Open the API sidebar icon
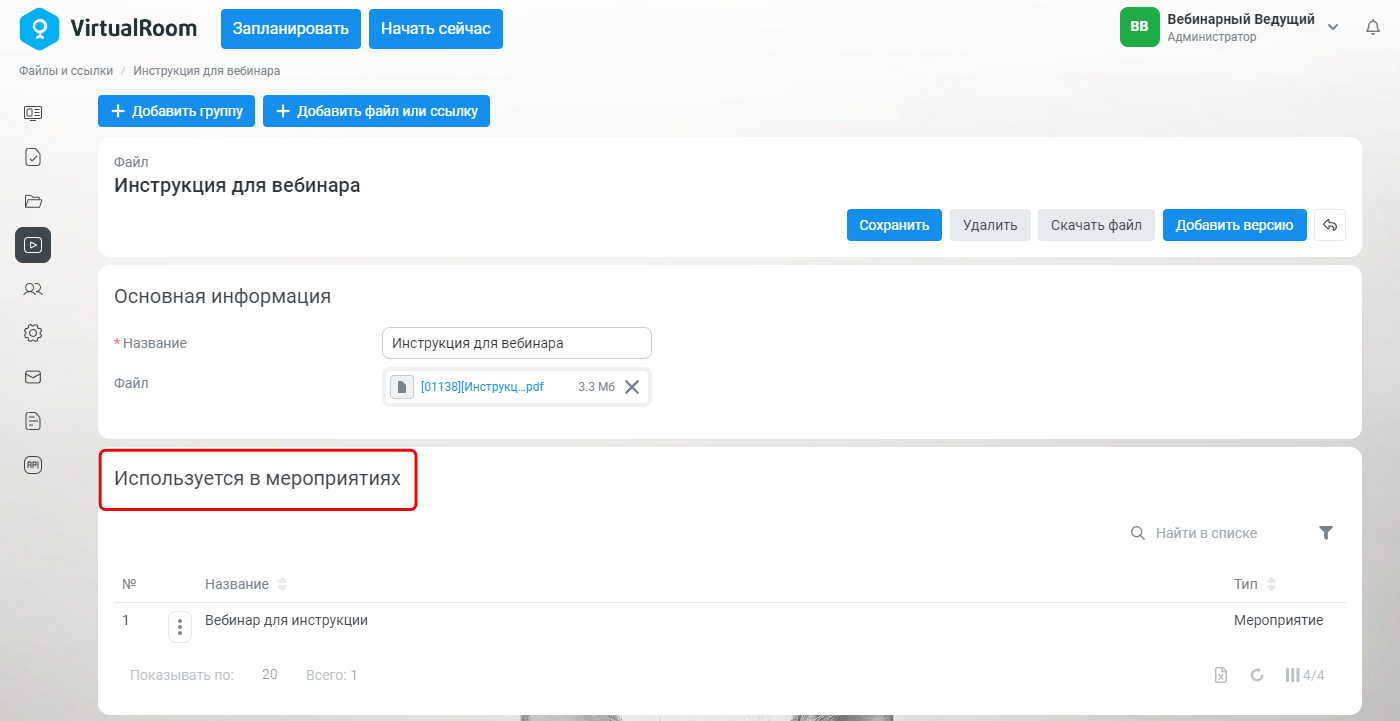The height and width of the screenshot is (721, 1400). pyautogui.click(x=33, y=465)
